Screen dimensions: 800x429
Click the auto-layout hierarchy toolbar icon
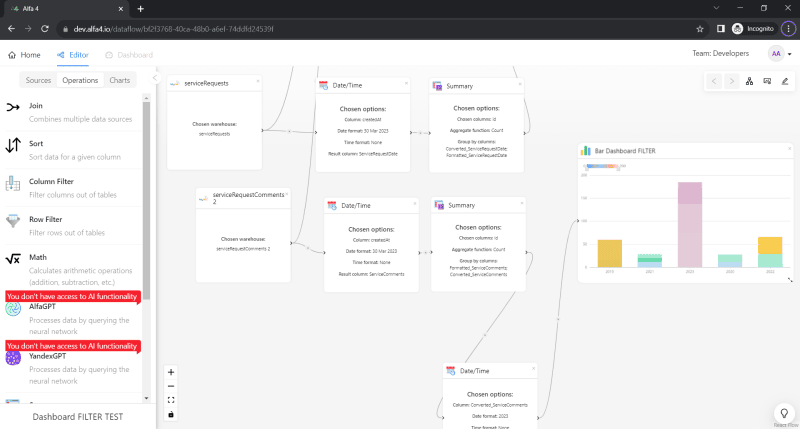750,81
